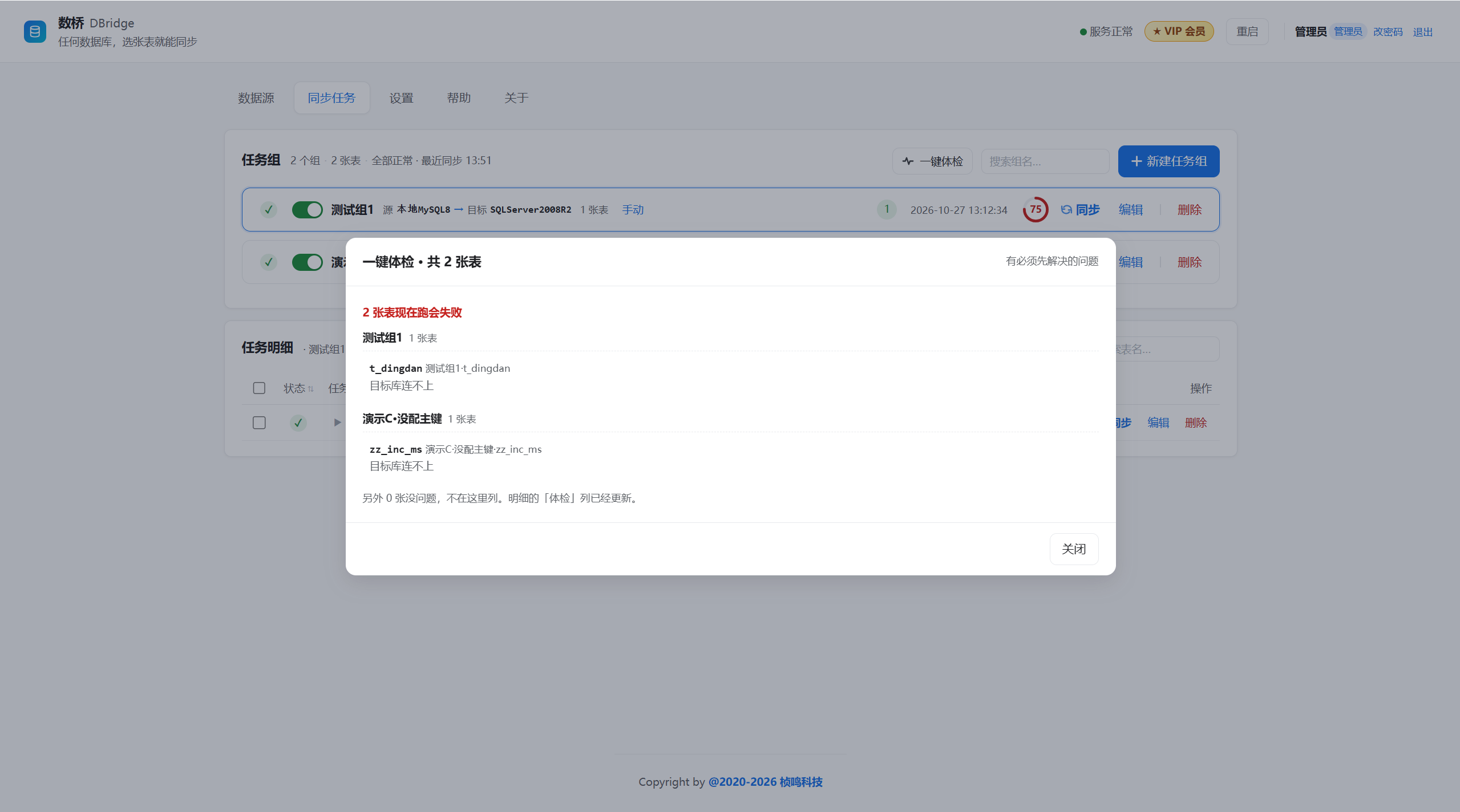
Task: Toggle the 测试组1 enable switch
Action: tap(308, 210)
